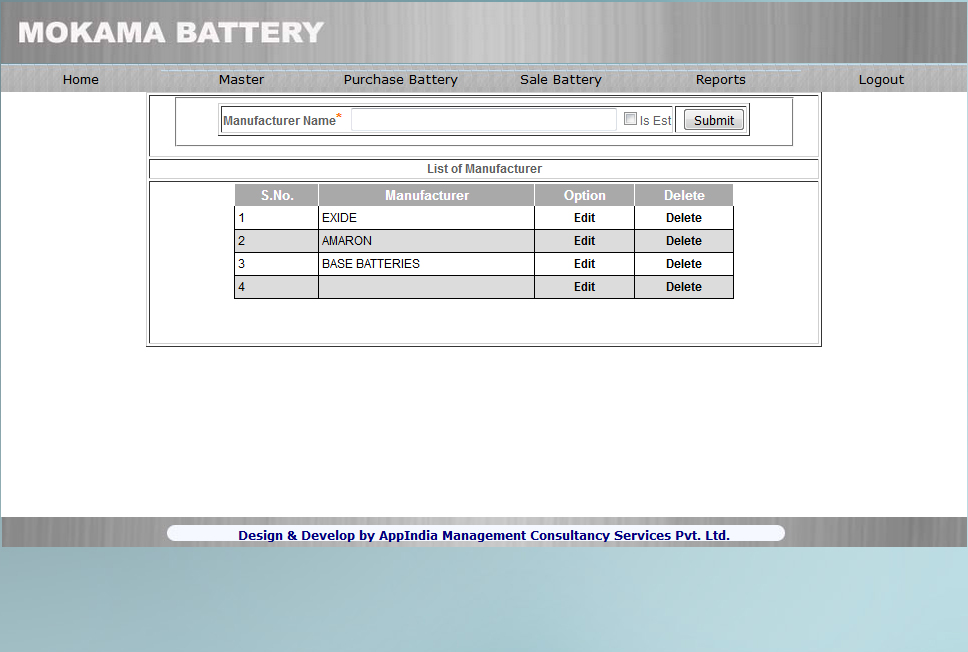Delete the blank row number 4
Viewport: 968px width, 652px height.
tap(683, 286)
